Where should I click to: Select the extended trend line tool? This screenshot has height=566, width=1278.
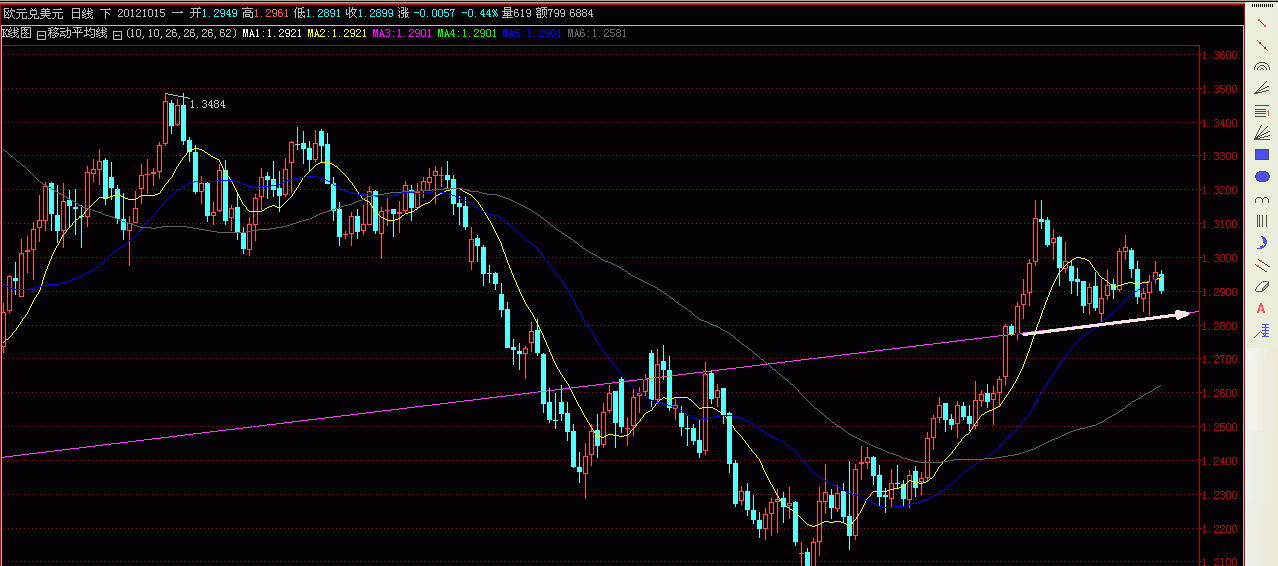[1261, 45]
